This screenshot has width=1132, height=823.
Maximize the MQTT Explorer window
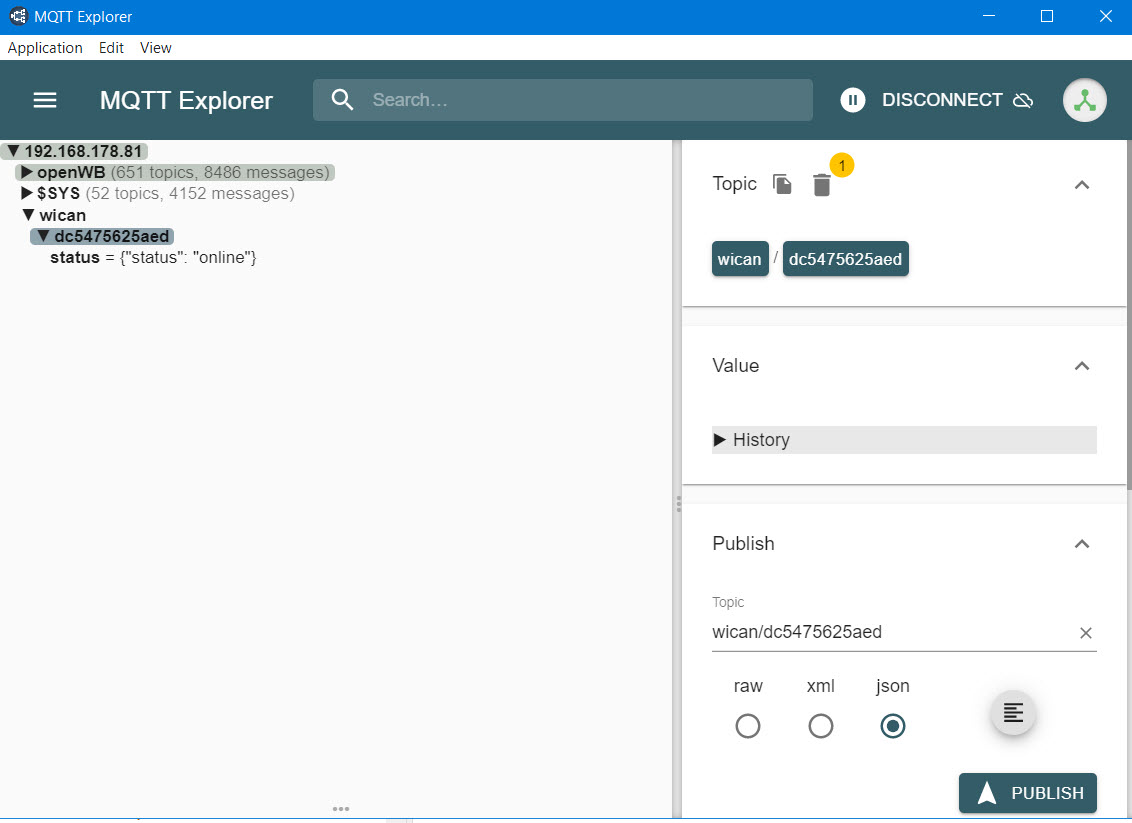tap(1047, 16)
